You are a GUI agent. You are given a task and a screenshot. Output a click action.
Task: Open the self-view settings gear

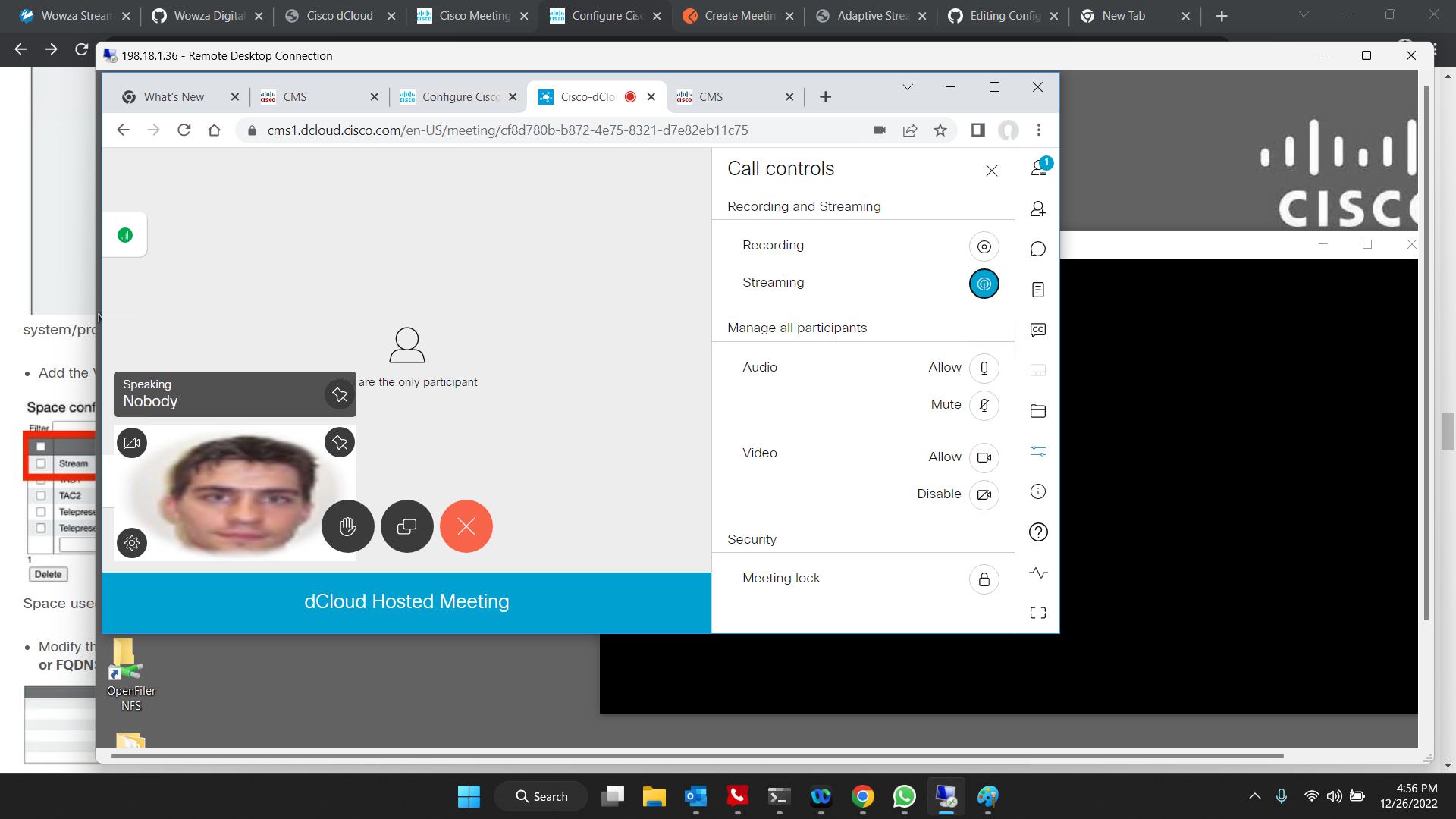(x=132, y=543)
